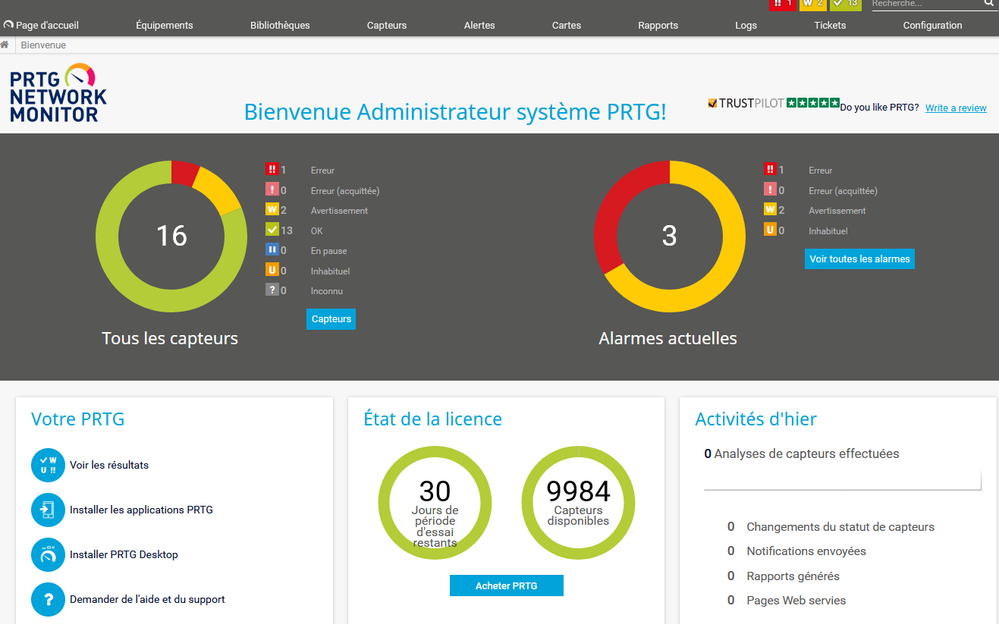Click Voir toutes les alarmes button
Image resolution: width=999 pixels, height=624 pixels.
point(859,259)
